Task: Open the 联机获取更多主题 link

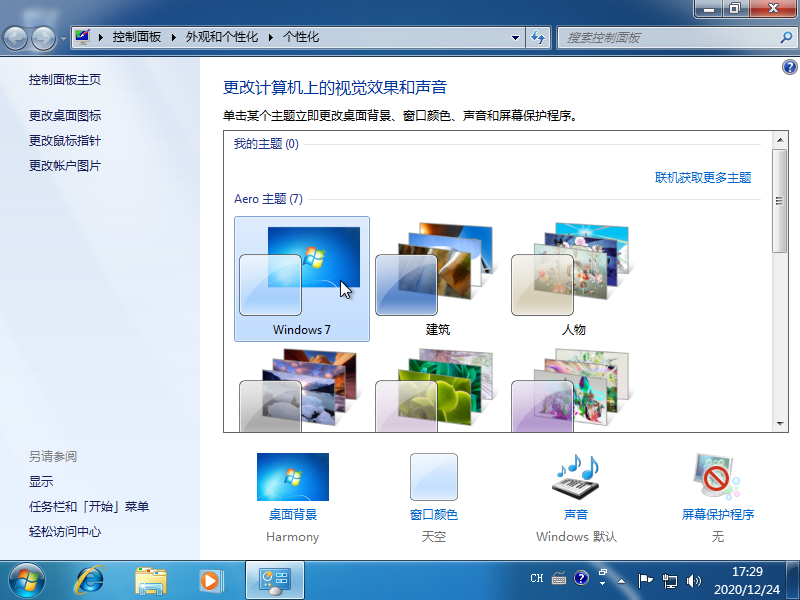Action: [x=703, y=177]
